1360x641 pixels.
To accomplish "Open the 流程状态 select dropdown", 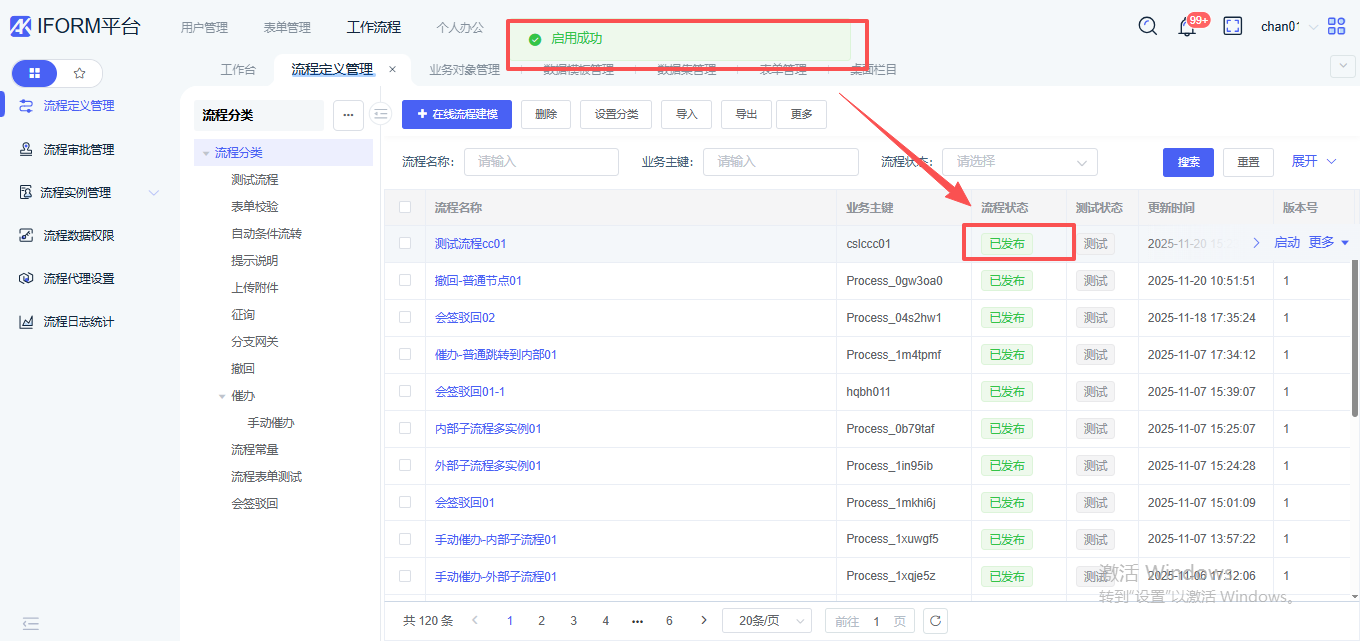I will 1019,162.
